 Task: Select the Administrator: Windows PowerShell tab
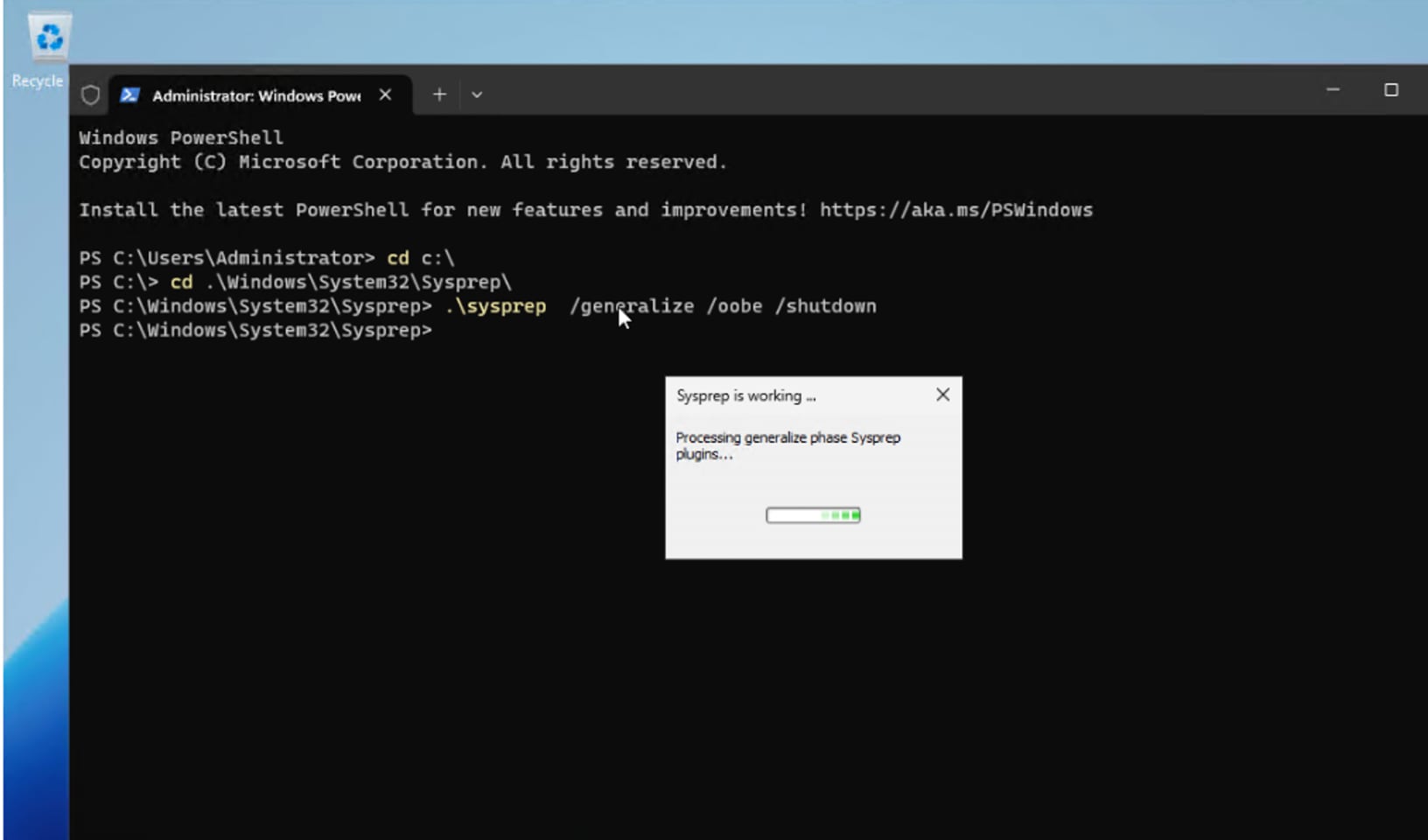[x=259, y=95]
